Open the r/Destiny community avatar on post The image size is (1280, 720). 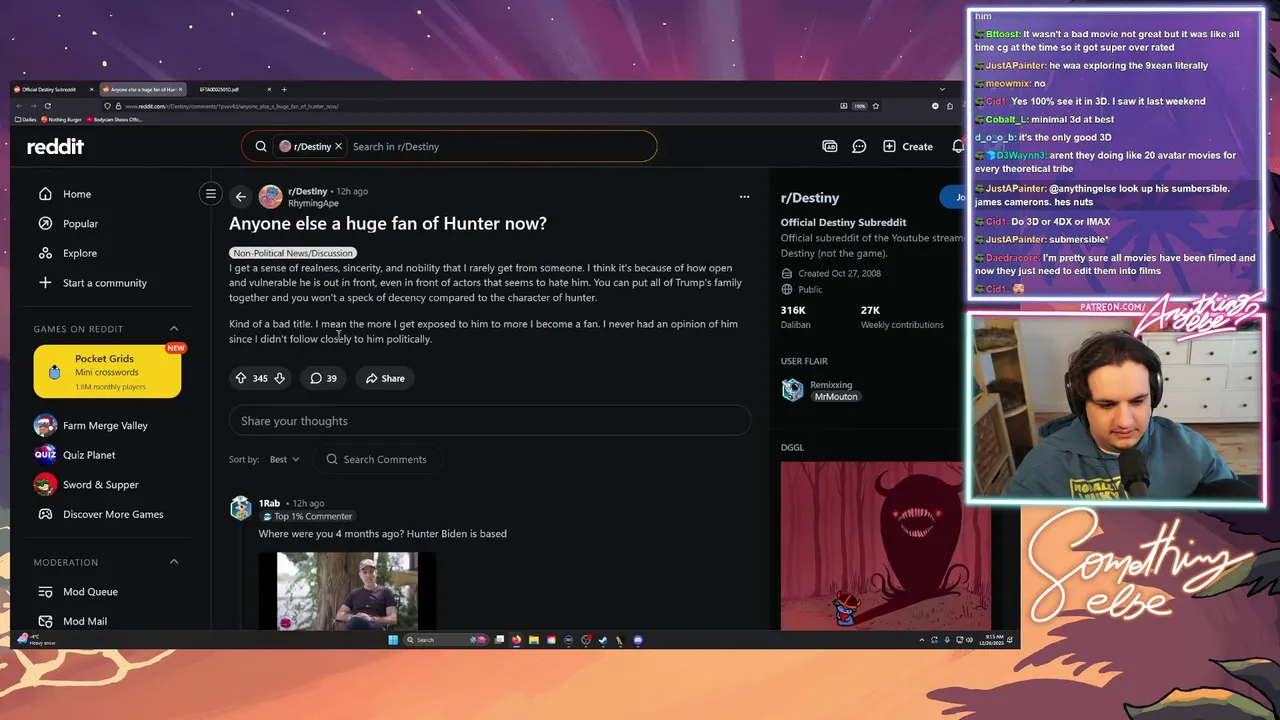(x=270, y=197)
